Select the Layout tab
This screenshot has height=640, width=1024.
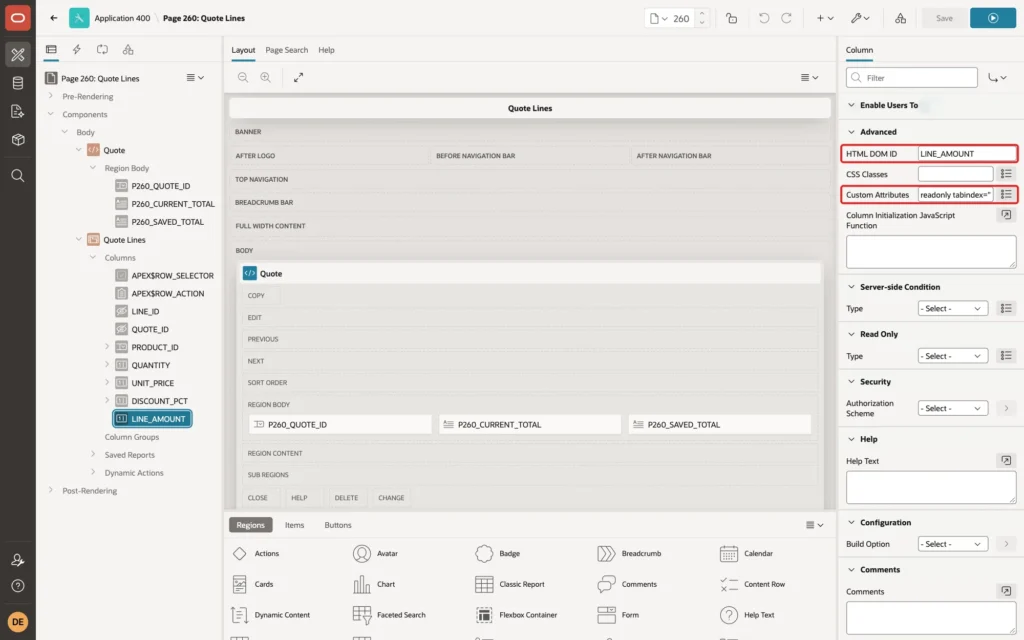point(243,50)
